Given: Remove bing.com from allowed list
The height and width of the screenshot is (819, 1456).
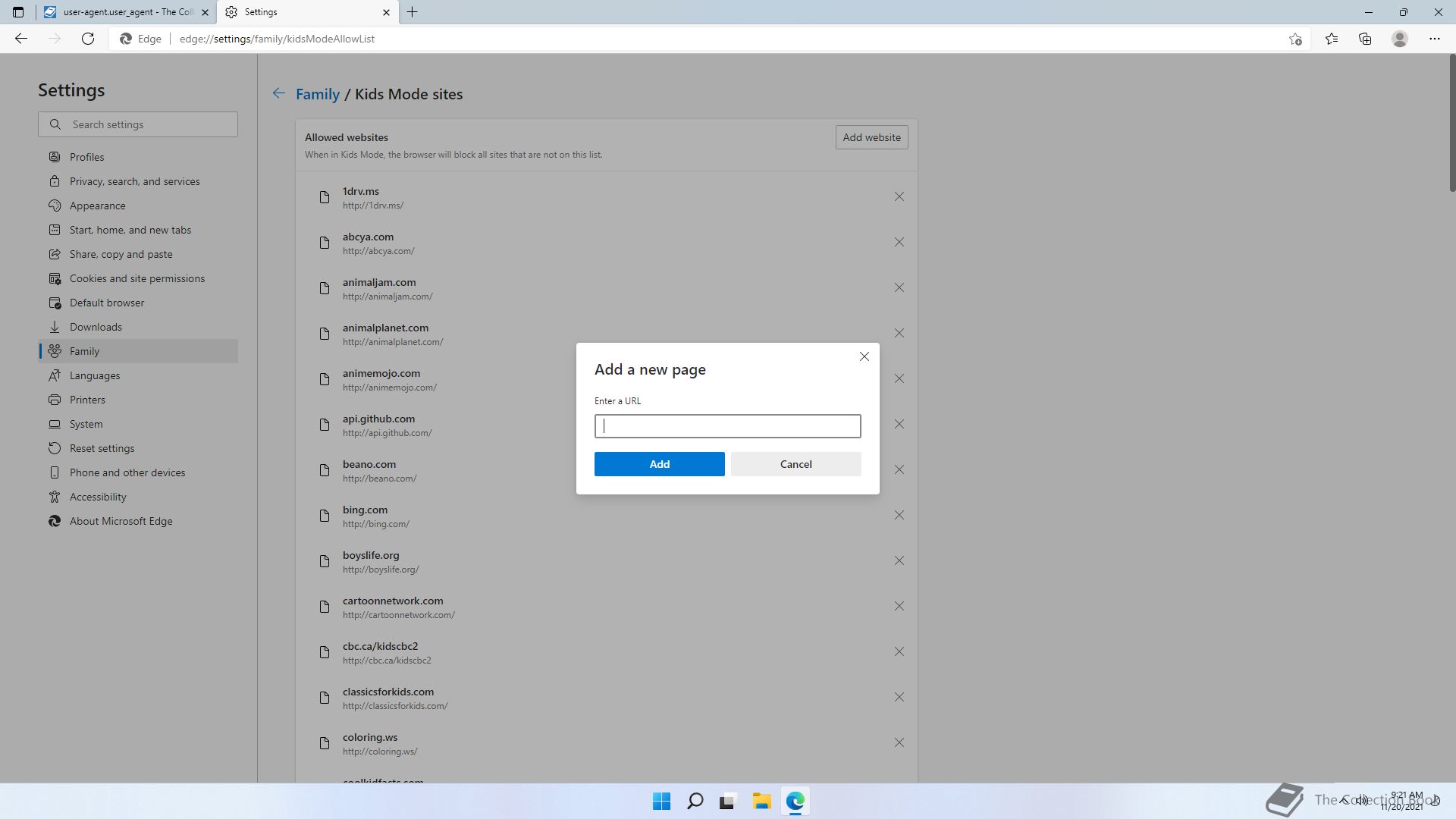Looking at the screenshot, I should point(899,516).
